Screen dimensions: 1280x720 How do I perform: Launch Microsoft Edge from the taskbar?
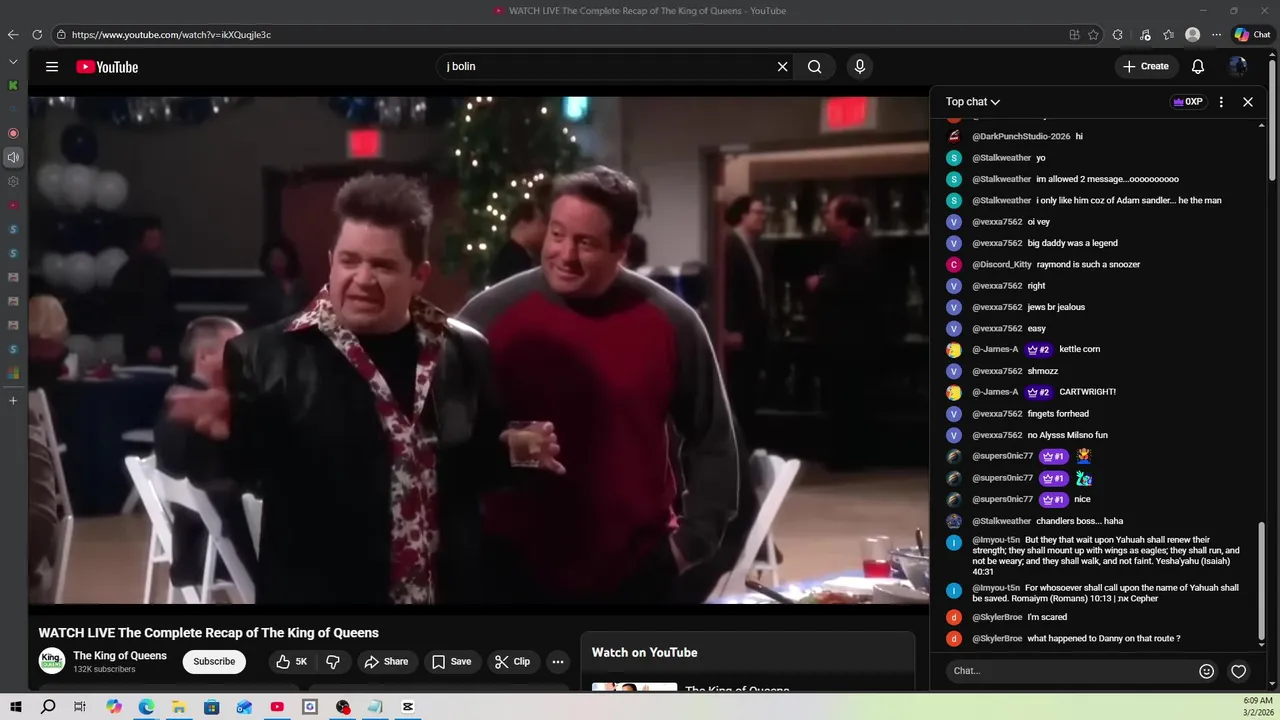pyautogui.click(x=146, y=707)
